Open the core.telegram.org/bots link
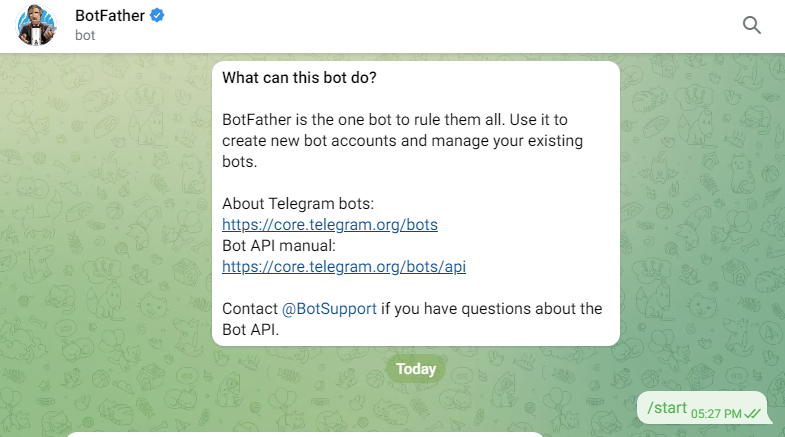785x437 pixels. point(330,224)
